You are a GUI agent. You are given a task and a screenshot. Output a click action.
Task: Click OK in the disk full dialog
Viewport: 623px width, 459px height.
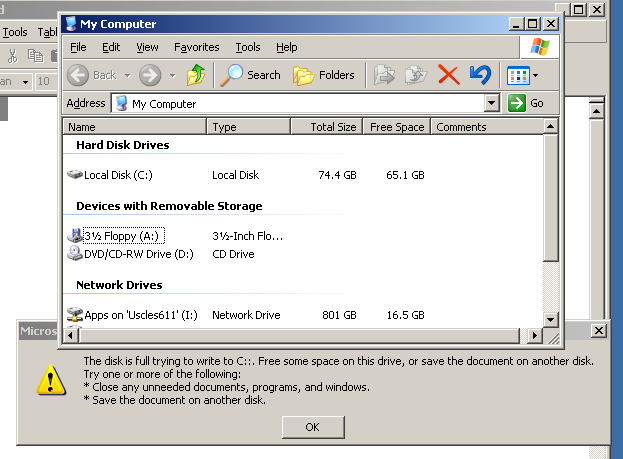point(312,427)
